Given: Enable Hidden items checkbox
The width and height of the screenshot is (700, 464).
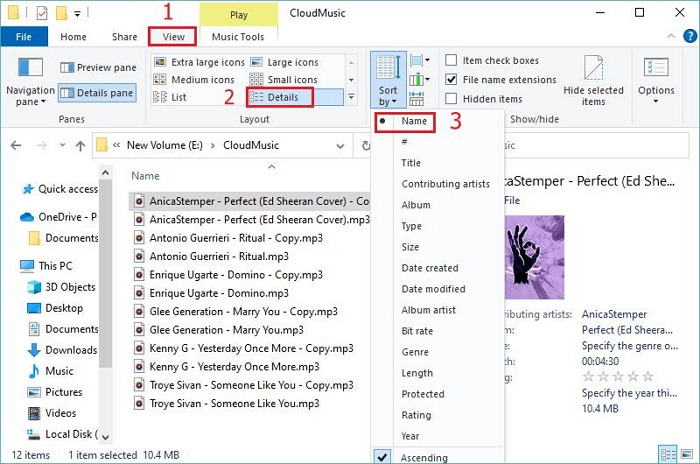Looking at the screenshot, I should [451, 99].
